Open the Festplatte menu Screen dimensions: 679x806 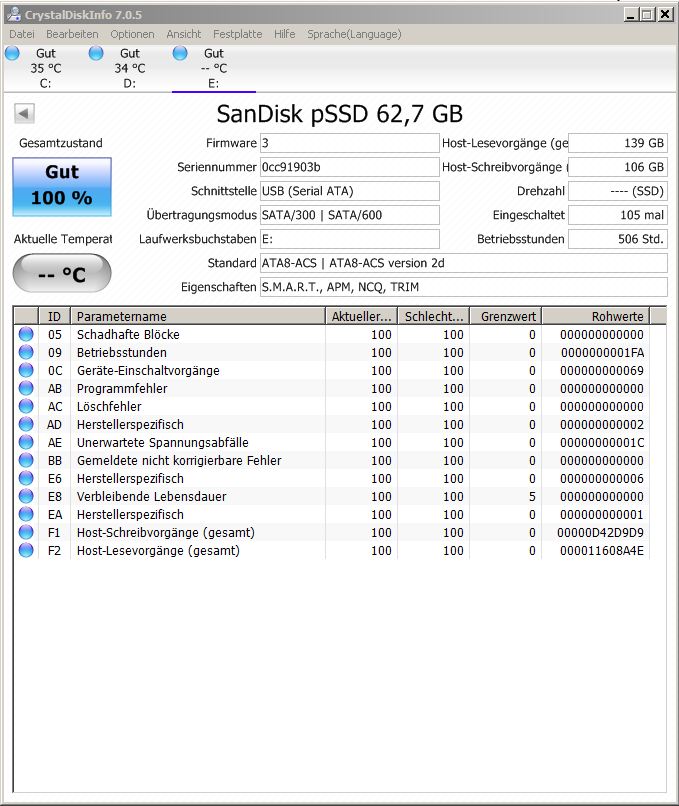coord(237,34)
